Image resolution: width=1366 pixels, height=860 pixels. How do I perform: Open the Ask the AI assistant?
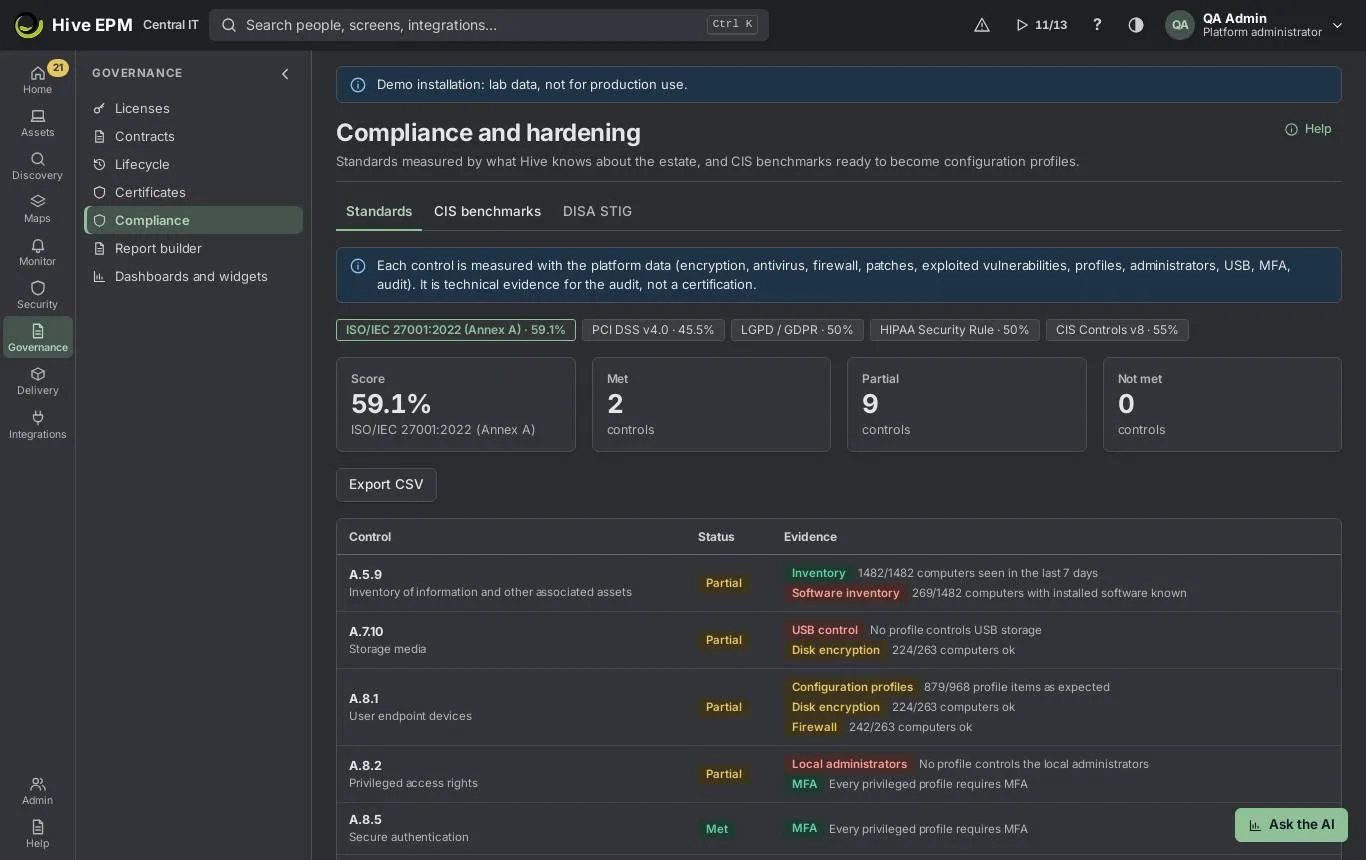[x=1291, y=825]
